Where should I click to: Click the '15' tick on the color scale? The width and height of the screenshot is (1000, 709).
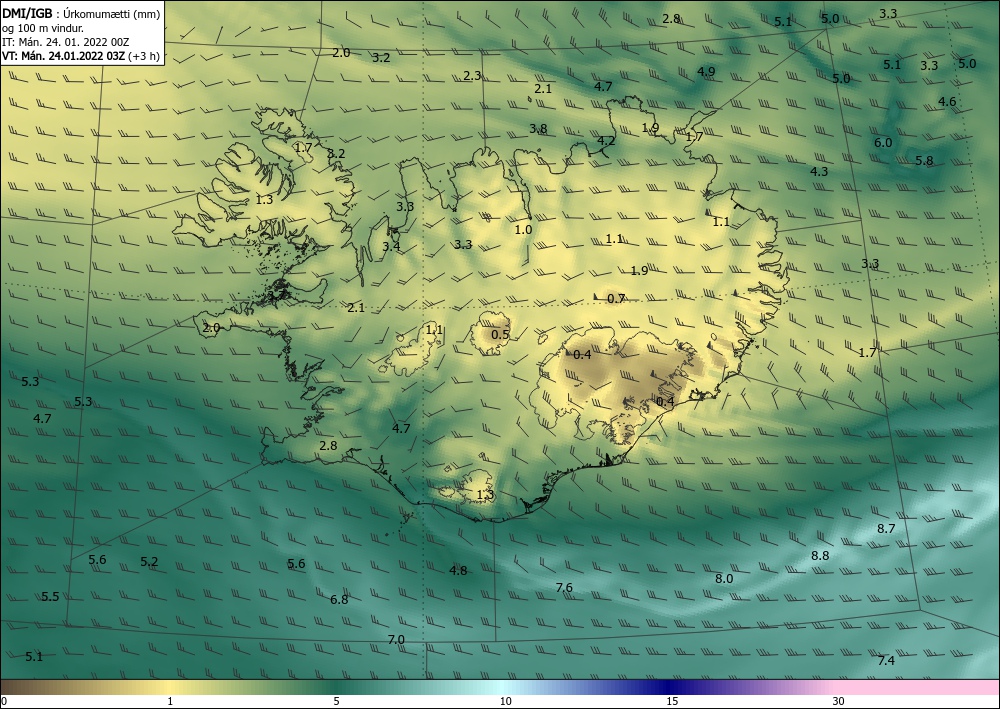(672, 701)
